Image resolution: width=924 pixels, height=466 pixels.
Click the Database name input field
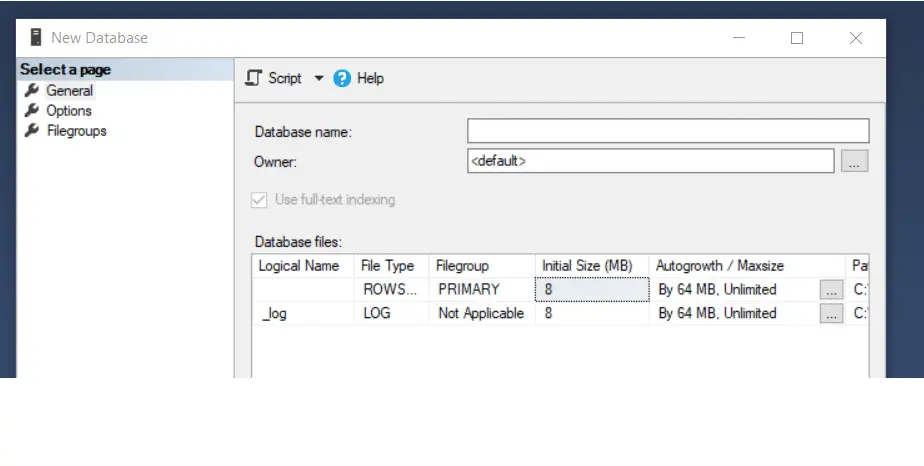tap(668, 131)
